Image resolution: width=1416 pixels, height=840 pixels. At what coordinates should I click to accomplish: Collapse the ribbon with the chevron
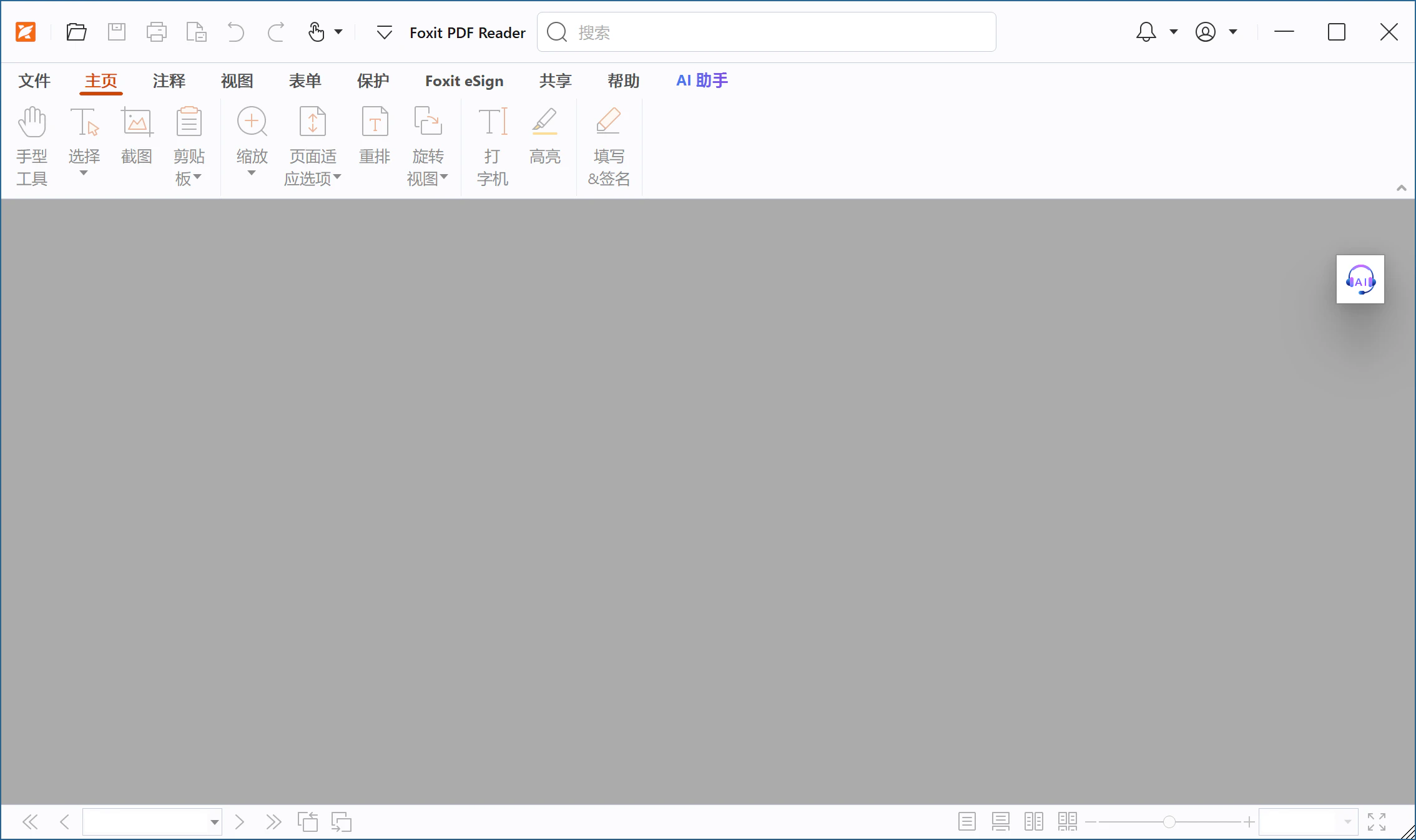tap(1401, 188)
